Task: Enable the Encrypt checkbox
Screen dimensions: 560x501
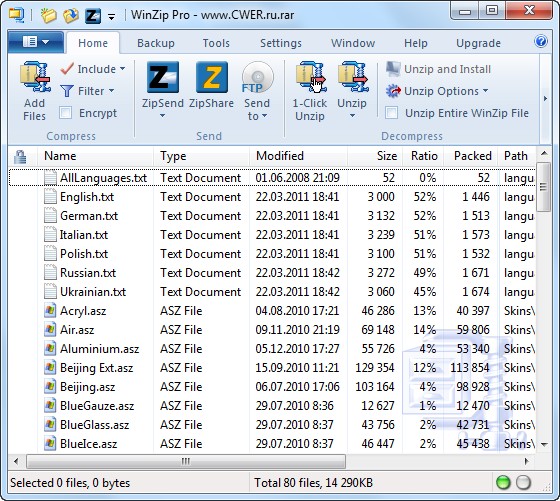Action: click(66, 113)
